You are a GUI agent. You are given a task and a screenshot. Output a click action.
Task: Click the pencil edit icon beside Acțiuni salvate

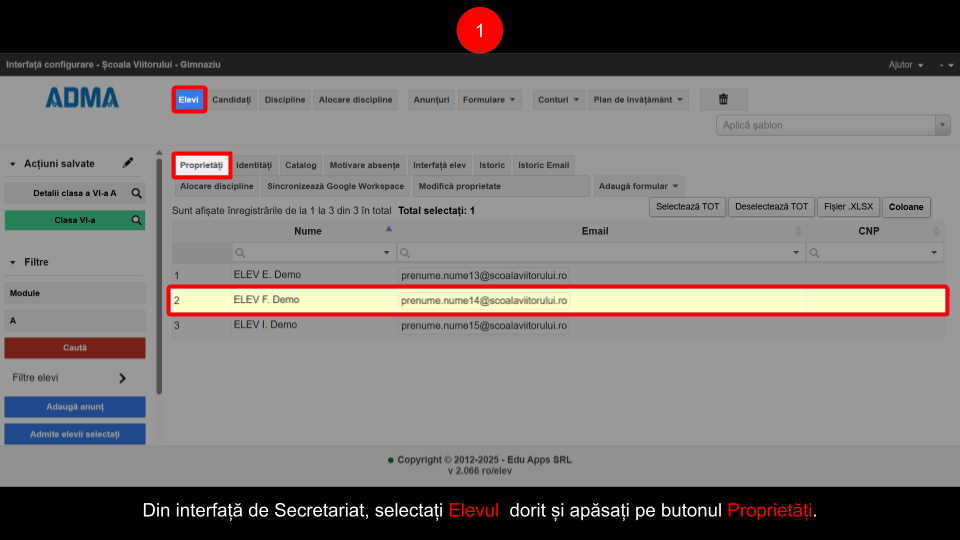pyautogui.click(x=127, y=163)
